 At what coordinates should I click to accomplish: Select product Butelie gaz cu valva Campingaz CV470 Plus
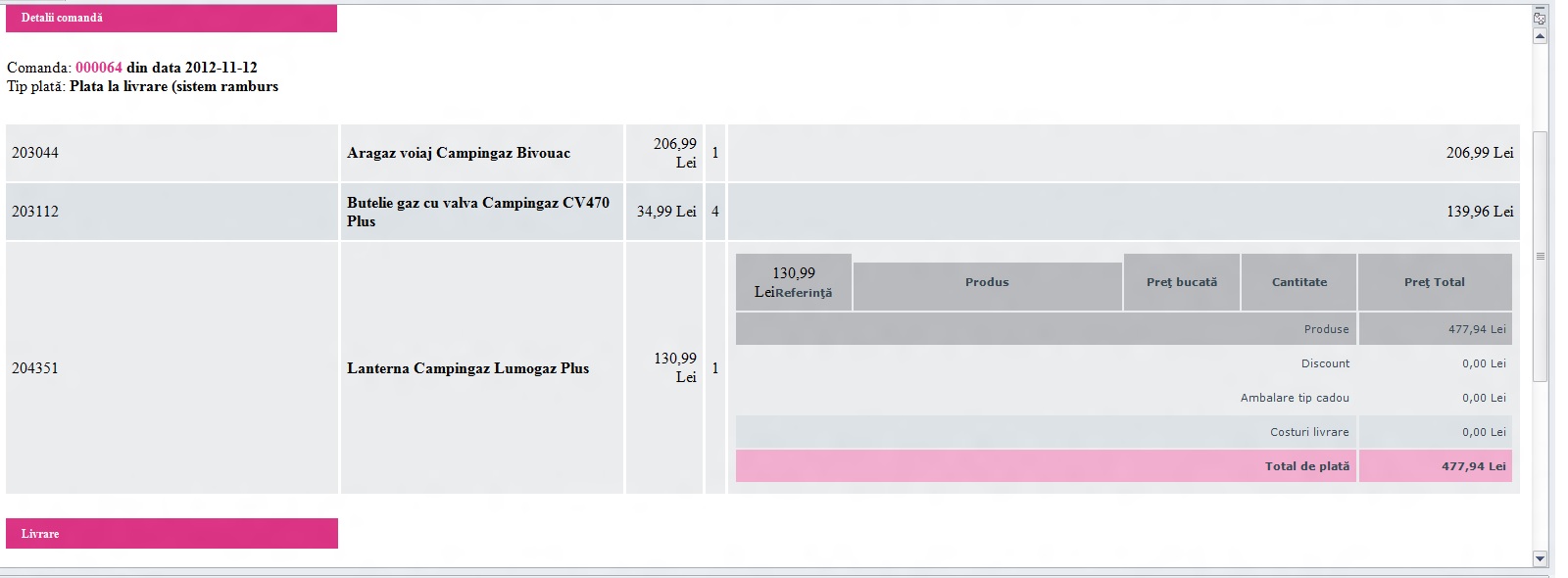[478, 212]
